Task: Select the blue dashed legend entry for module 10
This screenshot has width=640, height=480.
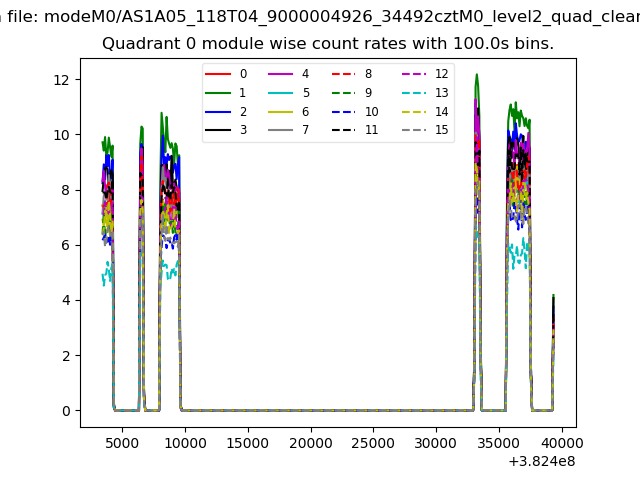Action: pyautogui.click(x=343, y=112)
